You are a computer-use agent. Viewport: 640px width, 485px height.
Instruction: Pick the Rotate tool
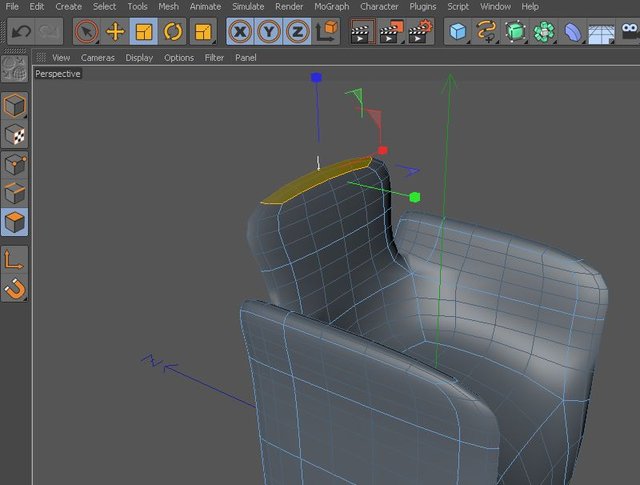(173, 31)
